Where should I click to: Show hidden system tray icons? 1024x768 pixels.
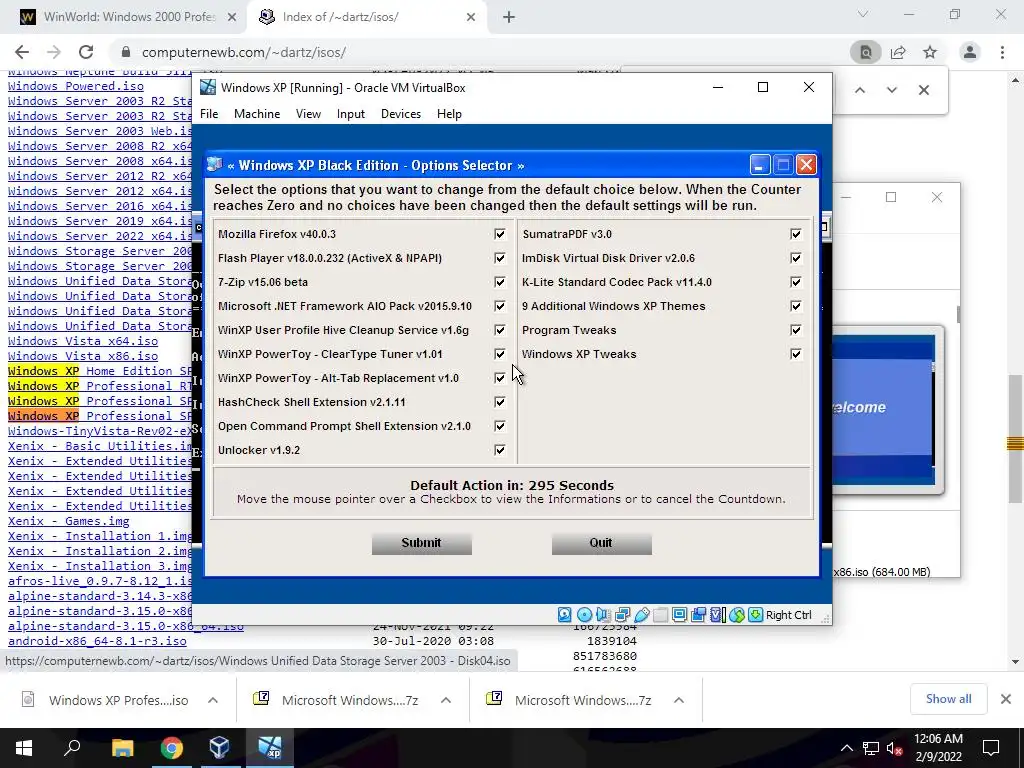[846, 748]
